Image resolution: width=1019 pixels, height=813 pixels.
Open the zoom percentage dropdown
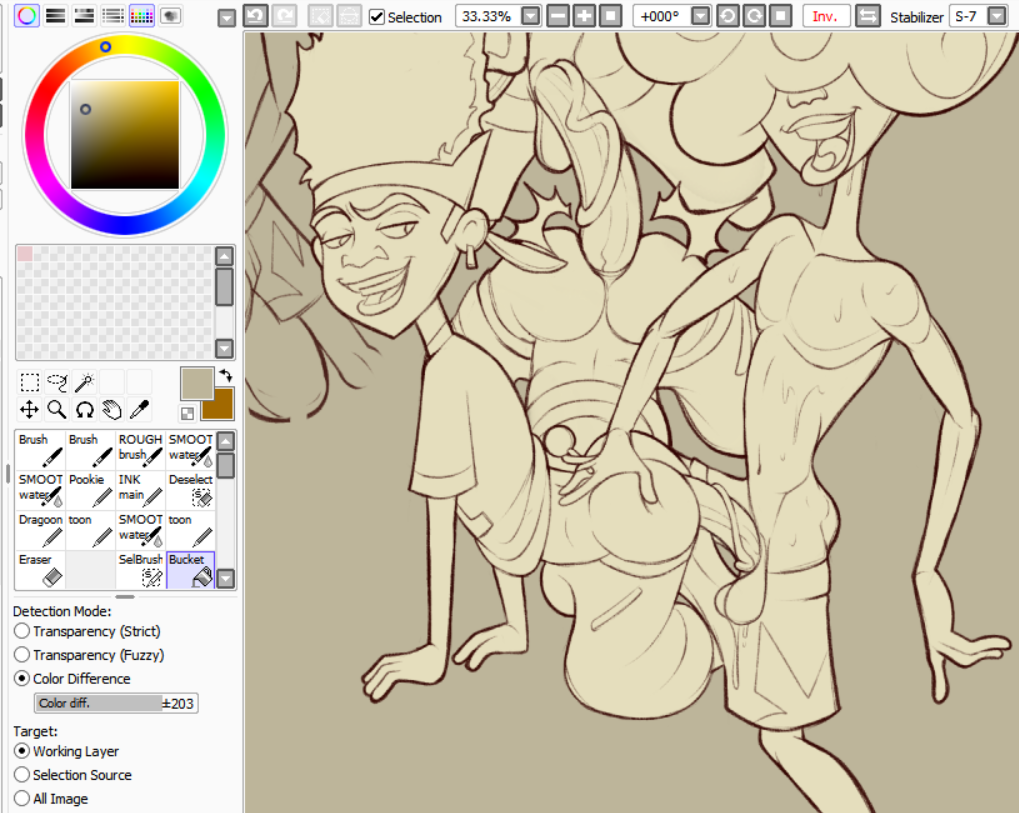pyautogui.click(x=530, y=16)
